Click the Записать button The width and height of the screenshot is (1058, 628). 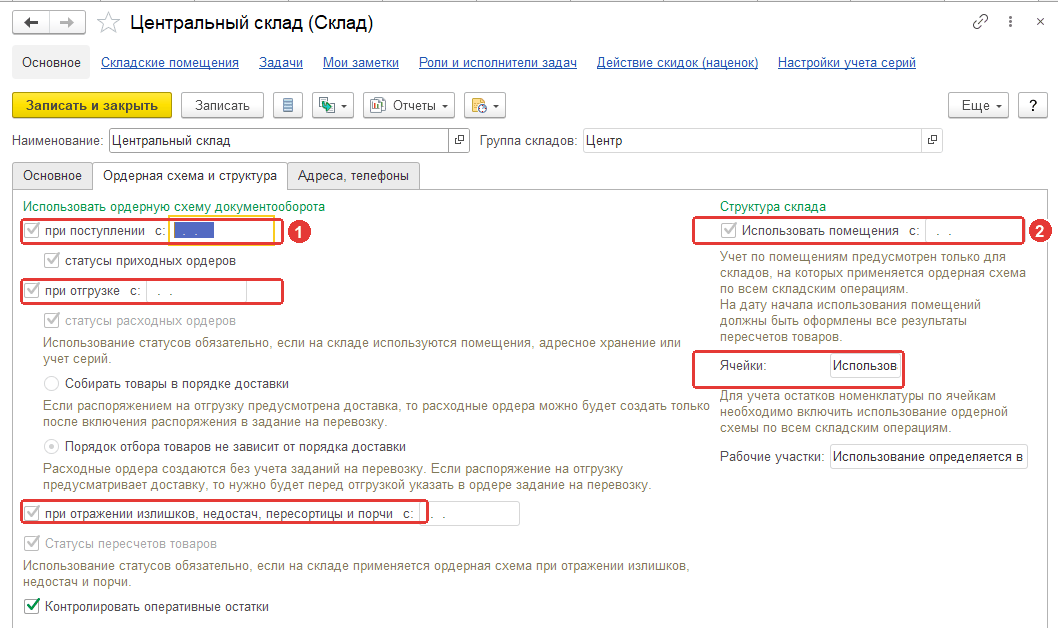point(222,105)
